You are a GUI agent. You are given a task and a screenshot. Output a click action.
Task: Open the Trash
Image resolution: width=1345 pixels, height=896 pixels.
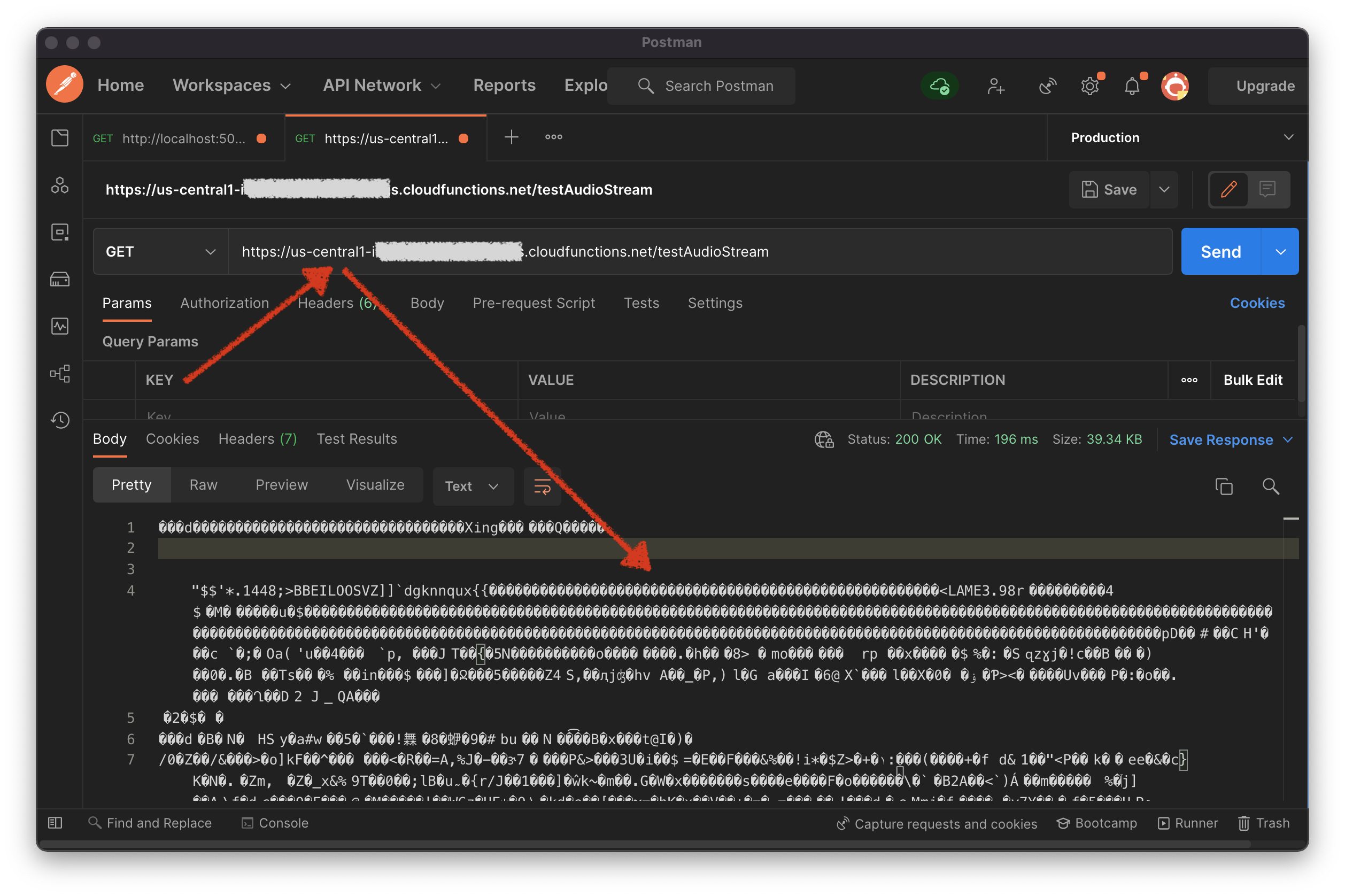1264,823
